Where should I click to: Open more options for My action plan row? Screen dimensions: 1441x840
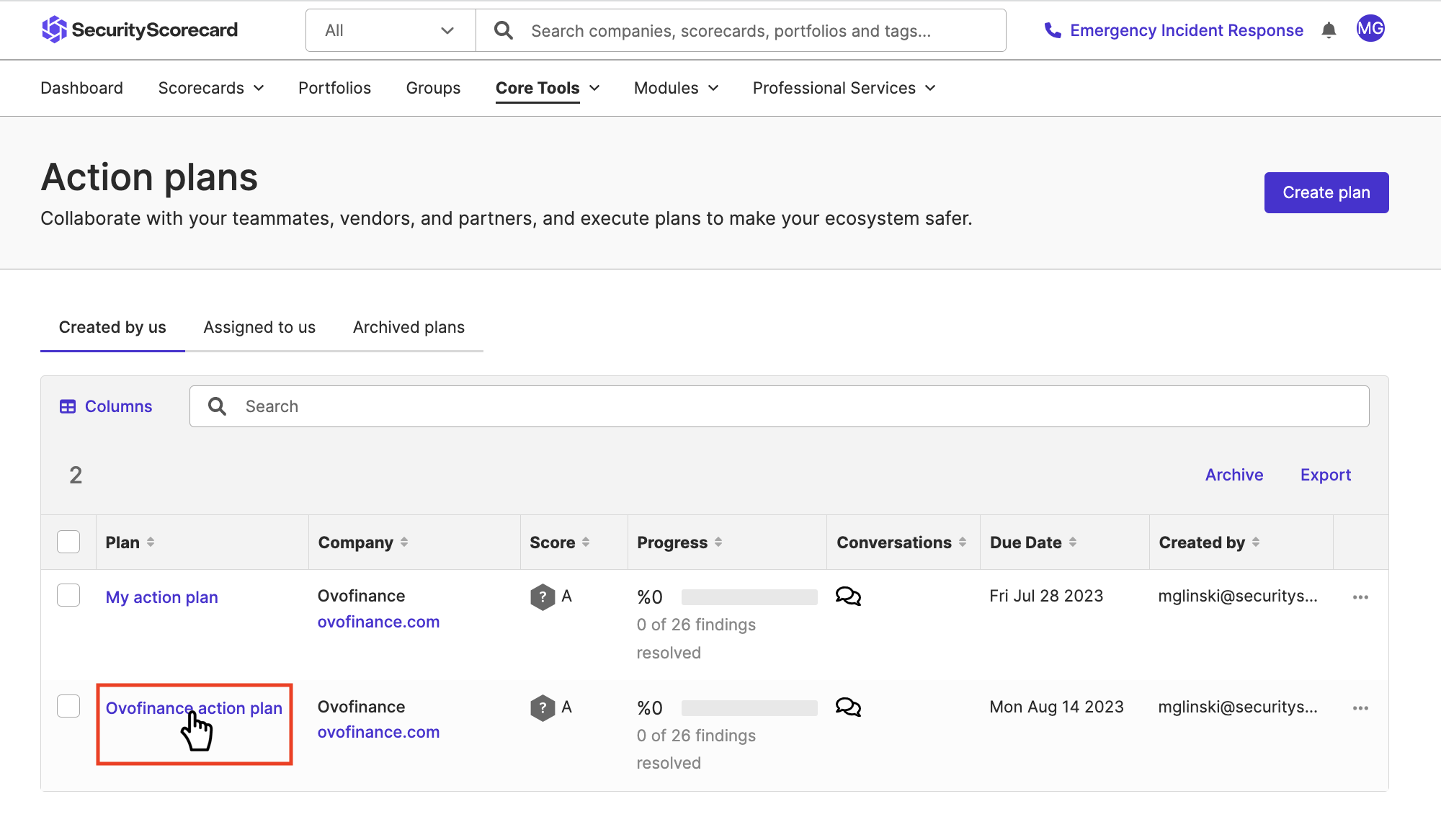click(1360, 597)
